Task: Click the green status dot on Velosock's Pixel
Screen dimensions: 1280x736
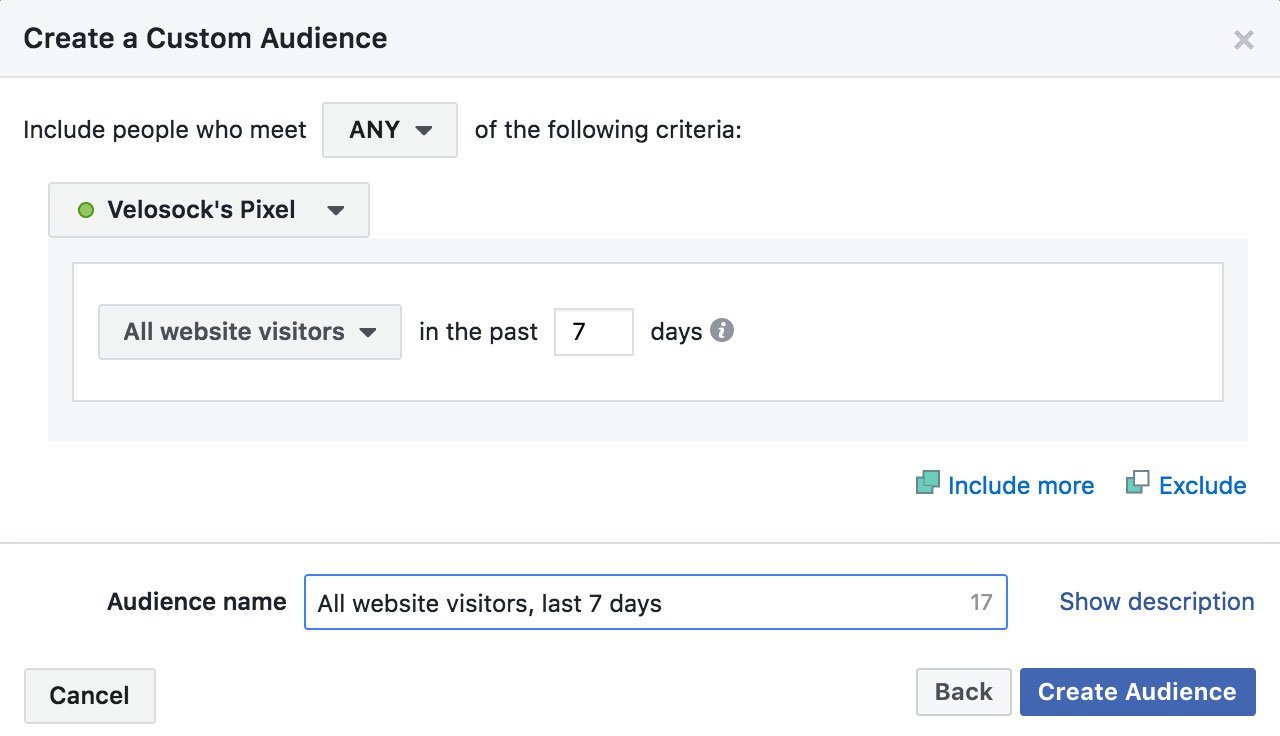Action: [88, 210]
